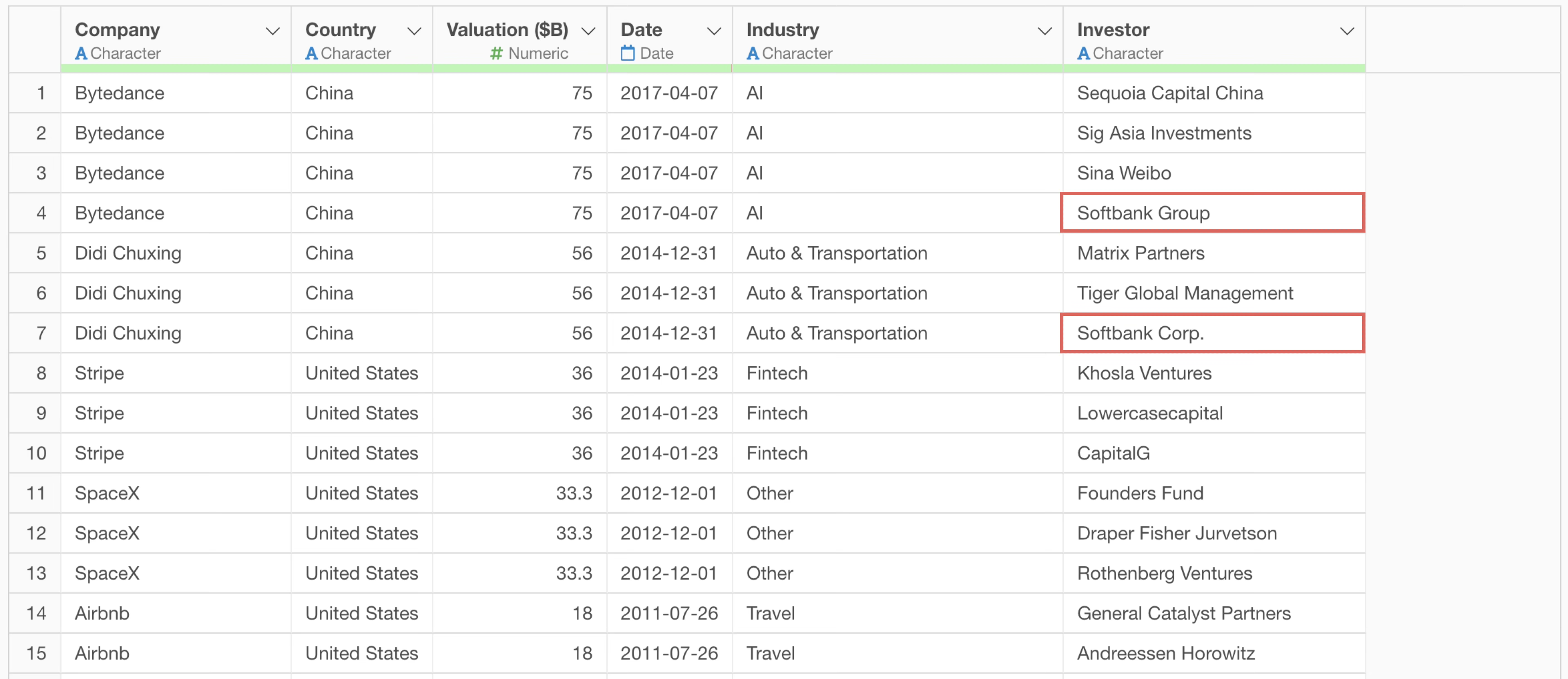Click the 56 valuation in row 5
1568x679 pixels.
(x=520, y=253)
